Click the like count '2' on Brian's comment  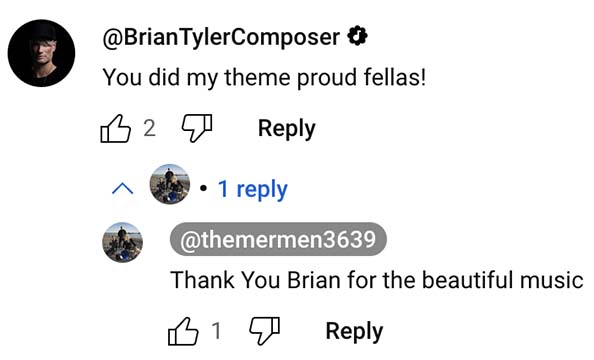pyautogui.click(x=149, y=128)
